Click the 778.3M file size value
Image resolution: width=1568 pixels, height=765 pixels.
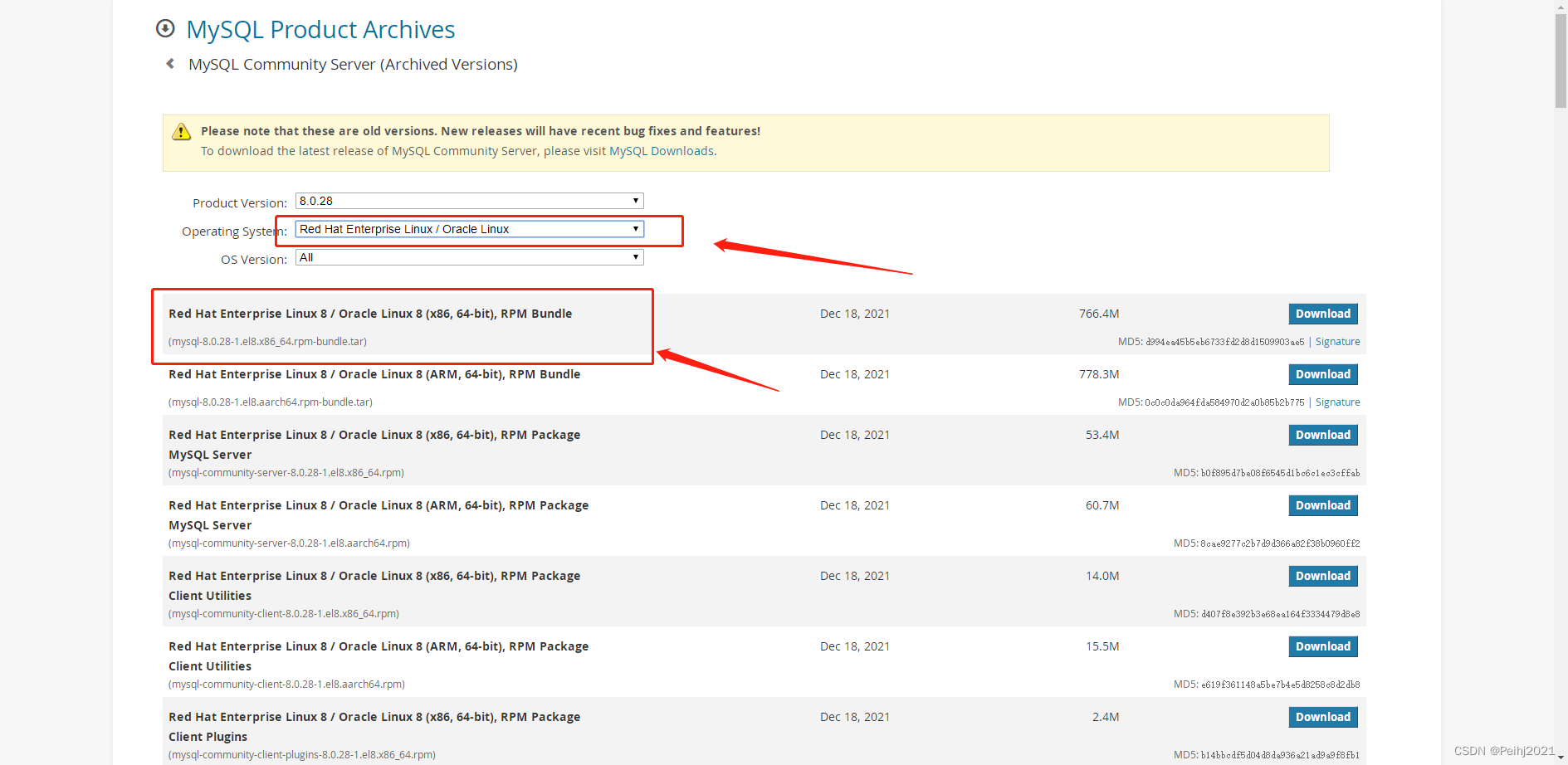1099,374
